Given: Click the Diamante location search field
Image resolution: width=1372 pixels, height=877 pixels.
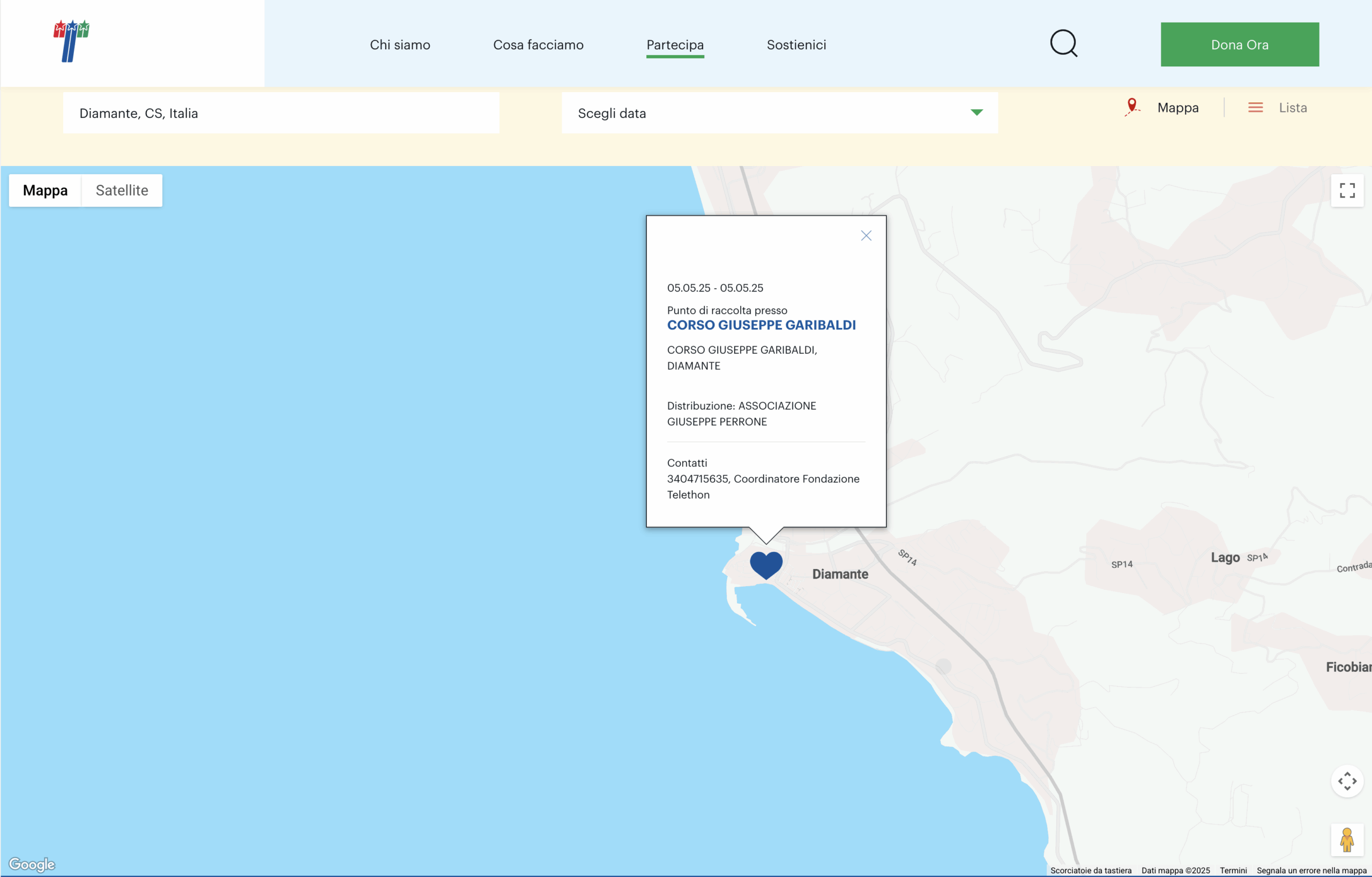Looking at the screenshot, I should [281, 114].
